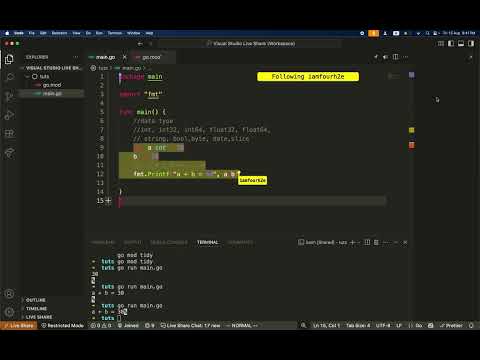This screenshot has height=360, width=480.
Task: Open the Search view in activity bar
Action: (9, 78)
